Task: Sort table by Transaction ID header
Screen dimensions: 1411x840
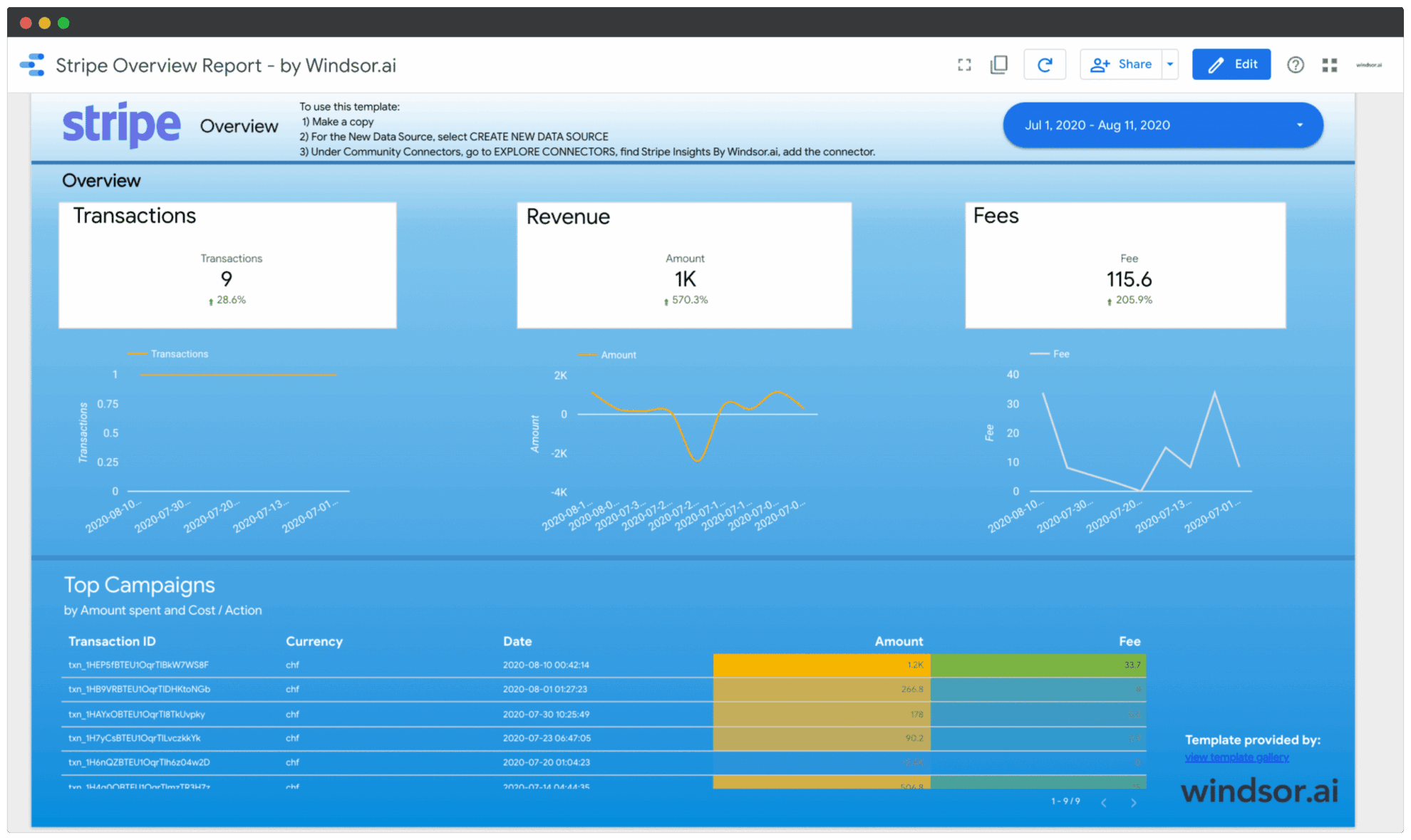Action: (x=112, y=641)
